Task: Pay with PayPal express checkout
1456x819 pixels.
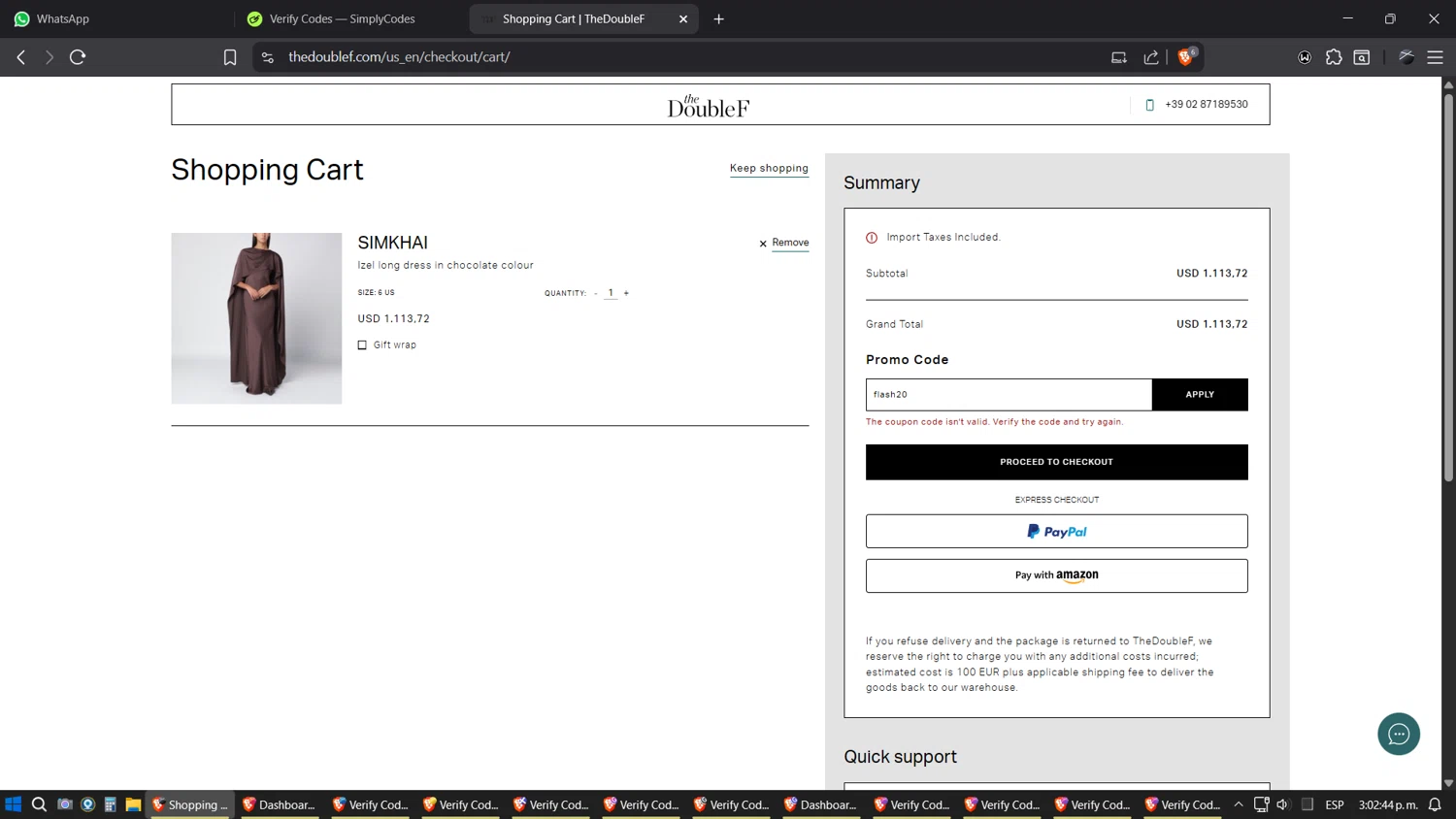Action: click(1056, 532)
